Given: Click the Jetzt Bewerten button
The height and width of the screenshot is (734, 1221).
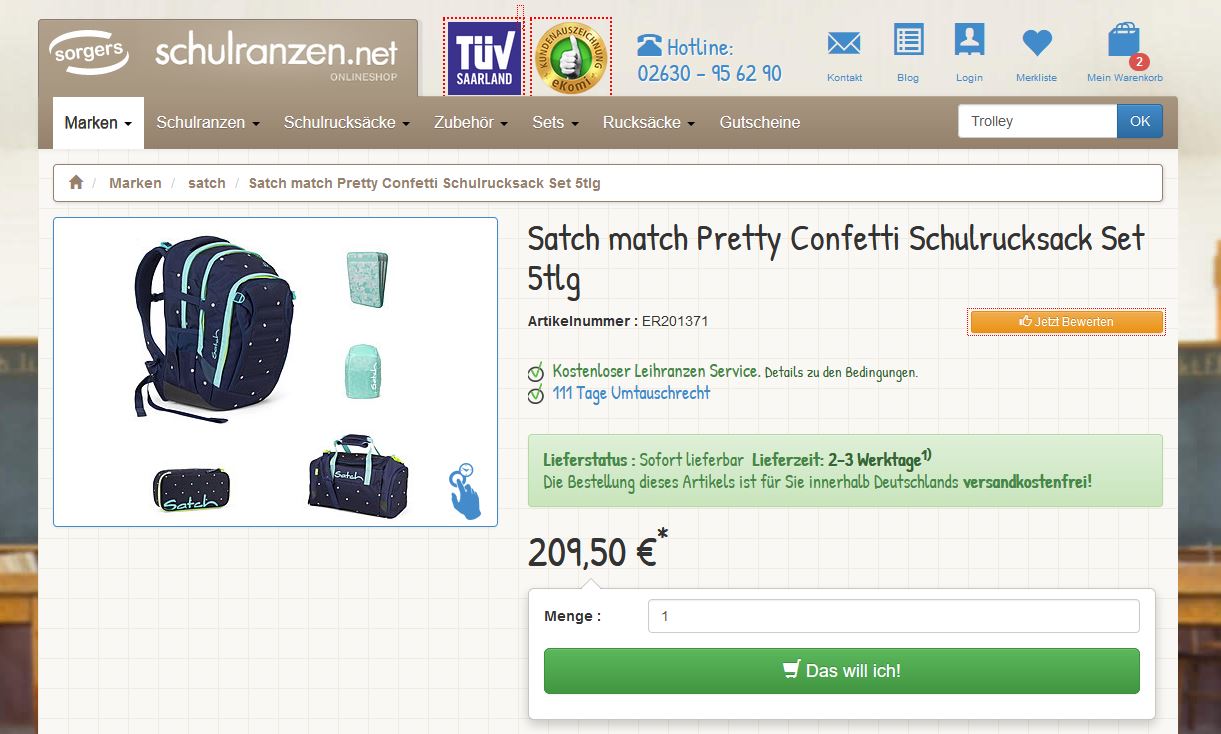Looking at the screenshot, I should pos(1066,322).
